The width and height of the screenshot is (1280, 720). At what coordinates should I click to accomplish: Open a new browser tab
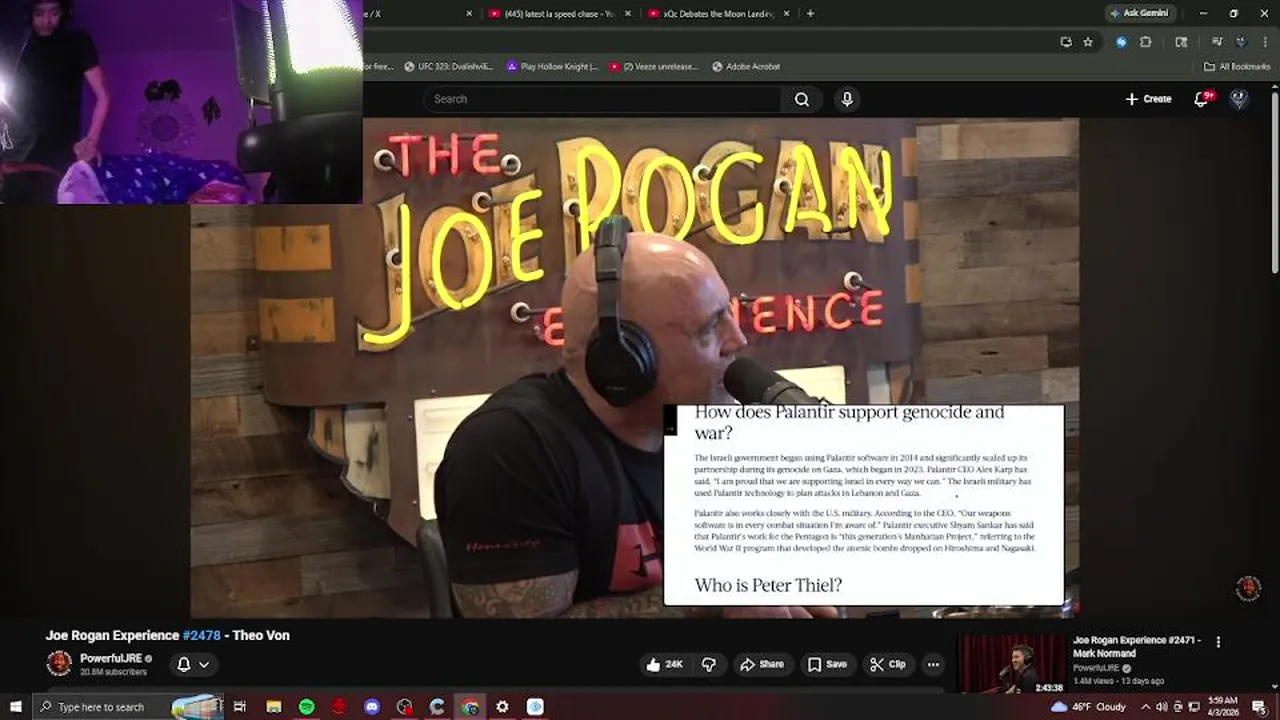810,14
